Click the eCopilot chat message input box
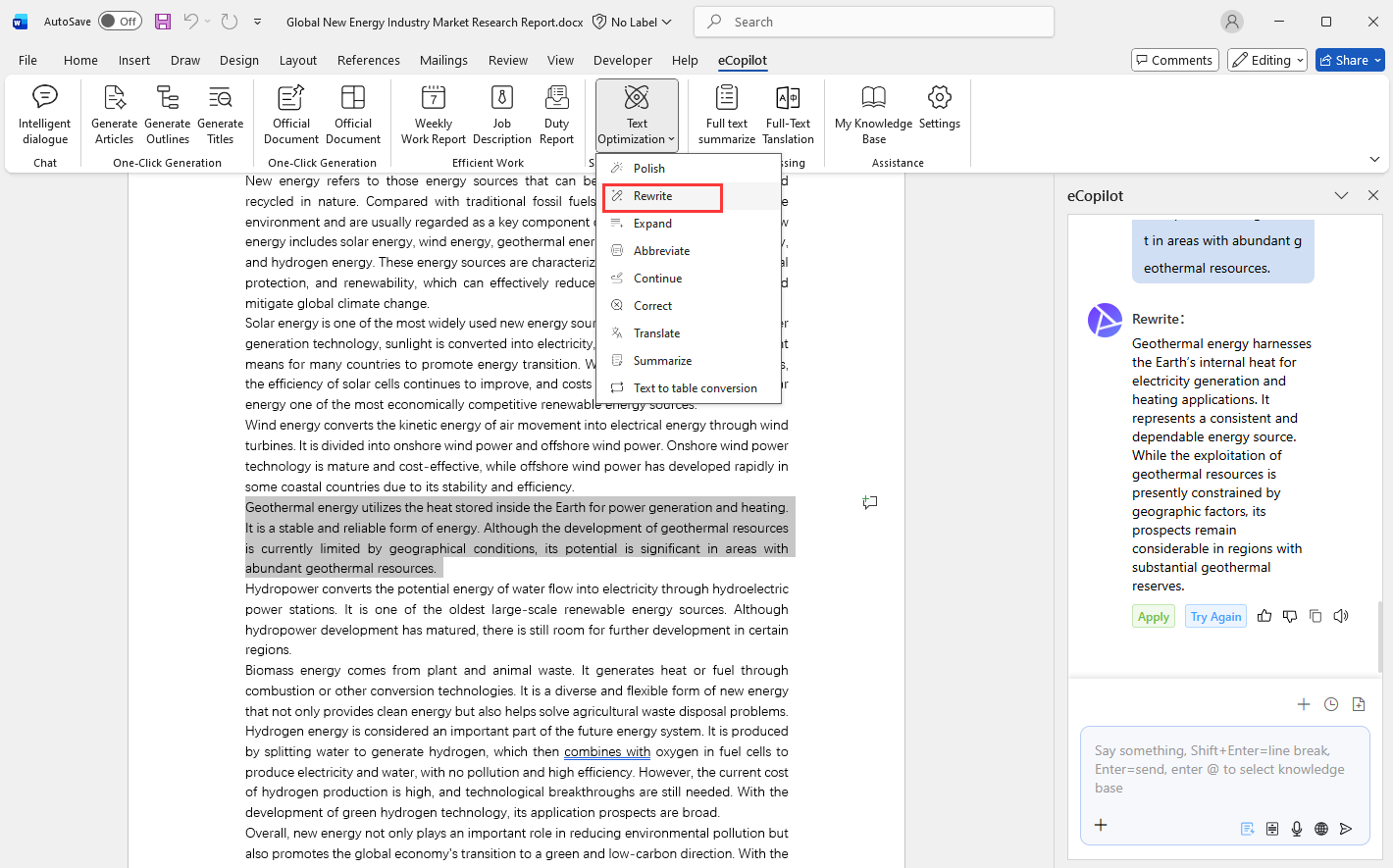The height and width of the screenshot is (868, 1393). click(x=1224, y=769)
